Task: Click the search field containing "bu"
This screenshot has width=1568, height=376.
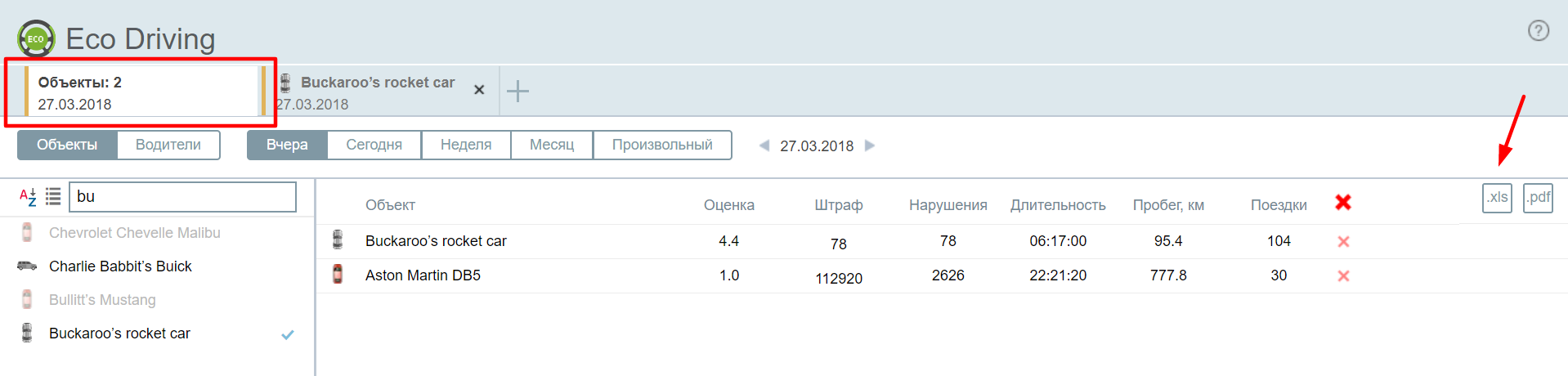Action: [x=182, y=197]
